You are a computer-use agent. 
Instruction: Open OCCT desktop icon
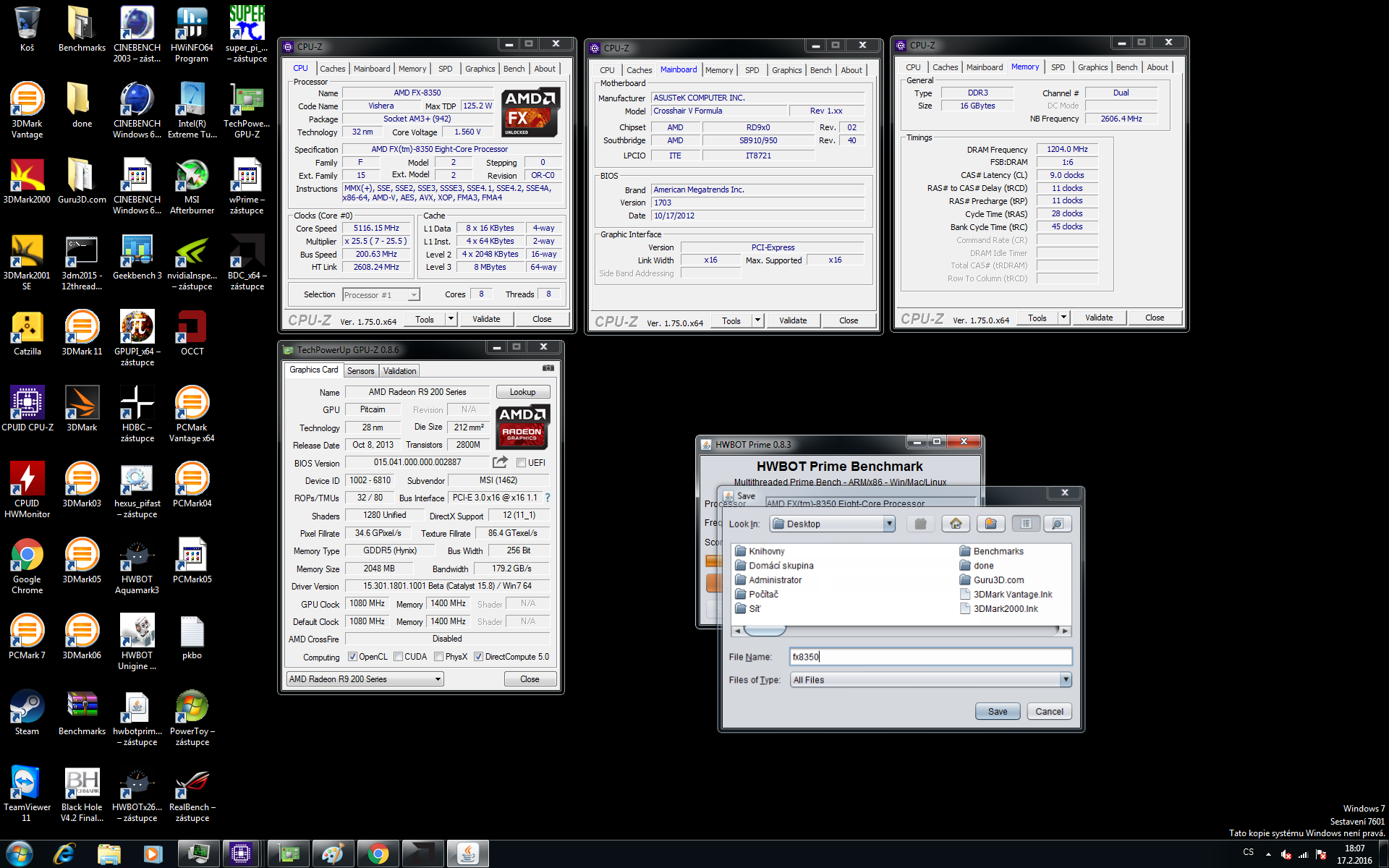[x=192, y=333]
